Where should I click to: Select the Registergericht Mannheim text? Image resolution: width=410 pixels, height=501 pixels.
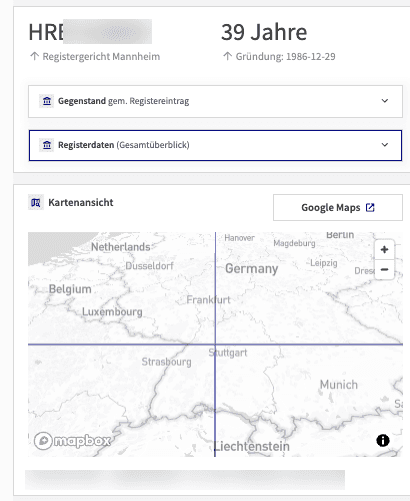101,56
